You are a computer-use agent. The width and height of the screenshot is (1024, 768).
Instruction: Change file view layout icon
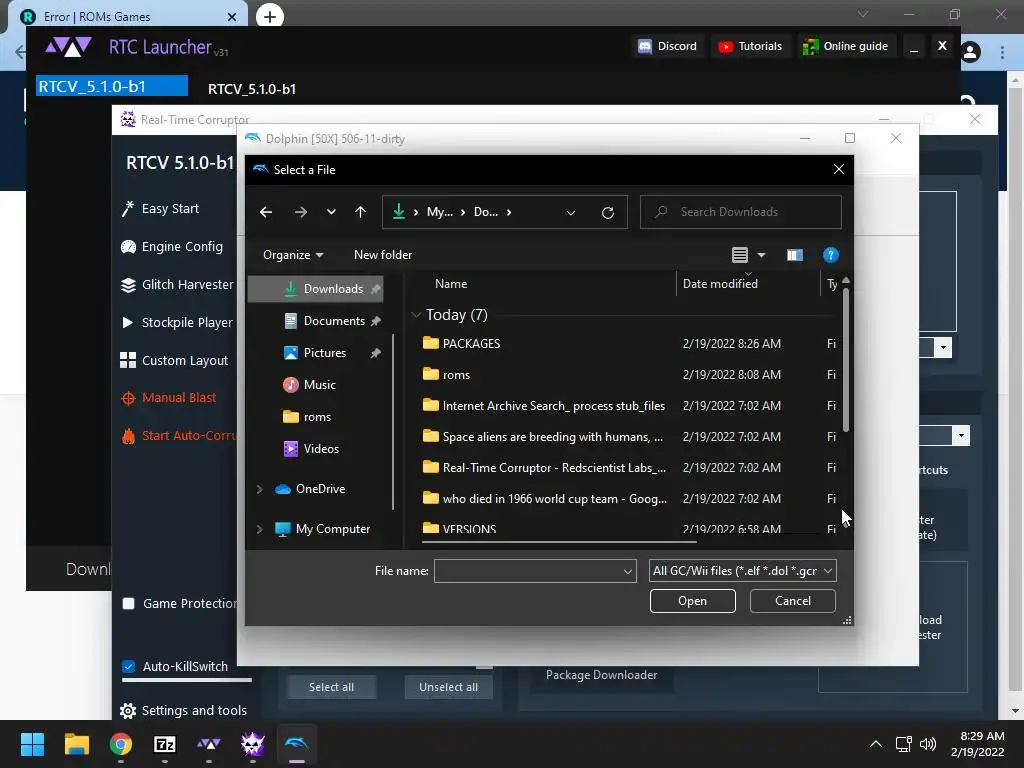pos(739,255)
